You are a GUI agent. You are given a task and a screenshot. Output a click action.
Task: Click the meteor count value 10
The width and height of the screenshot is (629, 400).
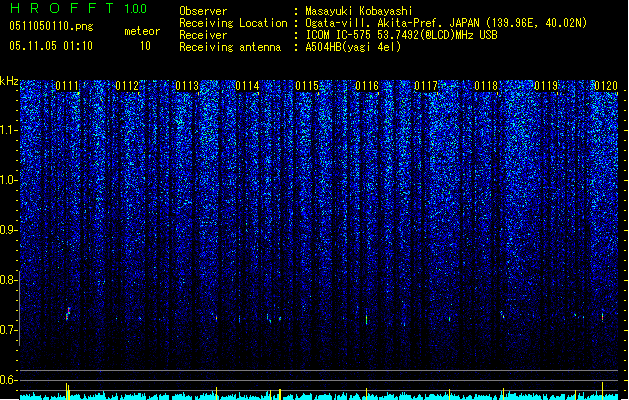pyautogui.click(x=145, y=46)
